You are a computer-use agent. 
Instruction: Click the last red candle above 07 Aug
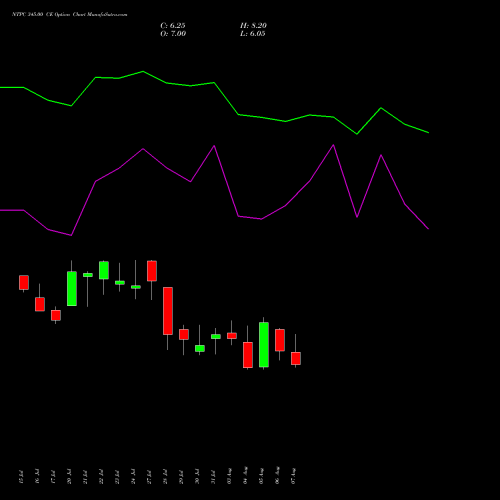coord(296,358)
